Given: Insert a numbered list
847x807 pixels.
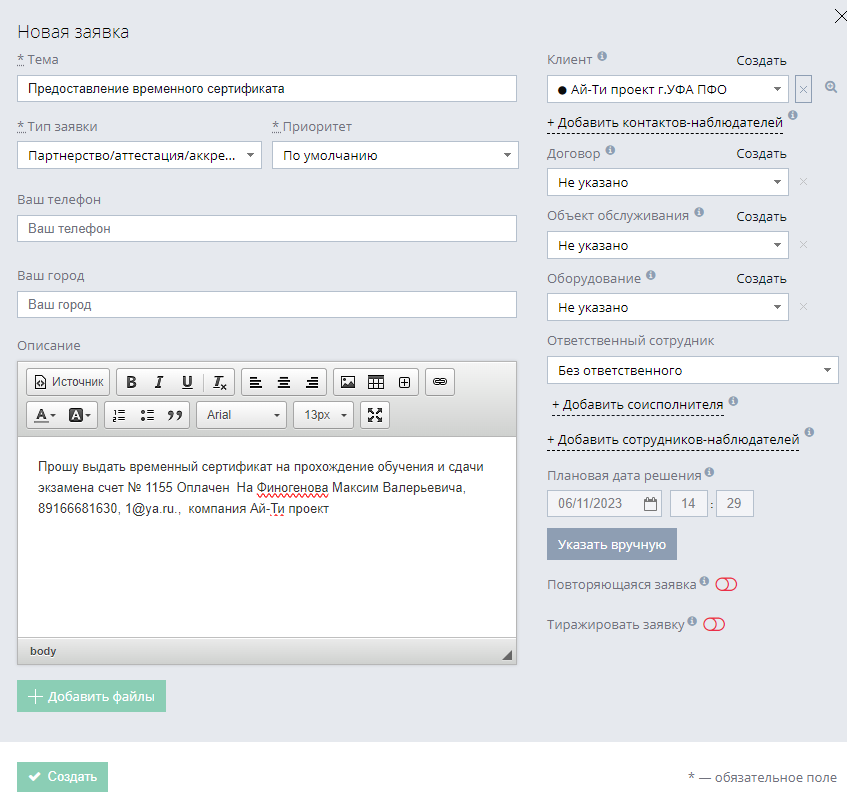Looking at the screenshot, I should (119, 415).
